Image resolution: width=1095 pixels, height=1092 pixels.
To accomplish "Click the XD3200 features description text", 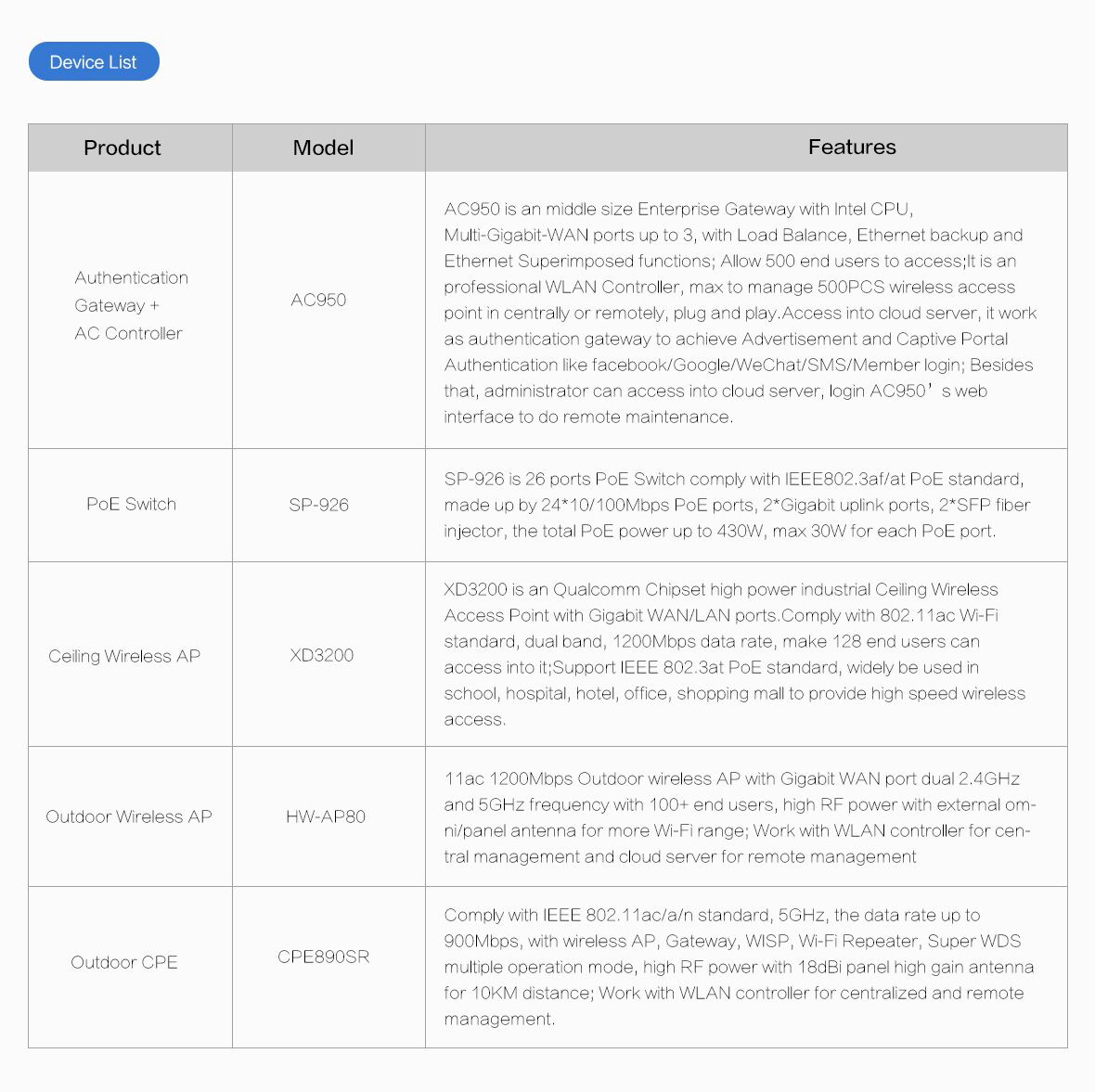I will (x=735, y=654).
